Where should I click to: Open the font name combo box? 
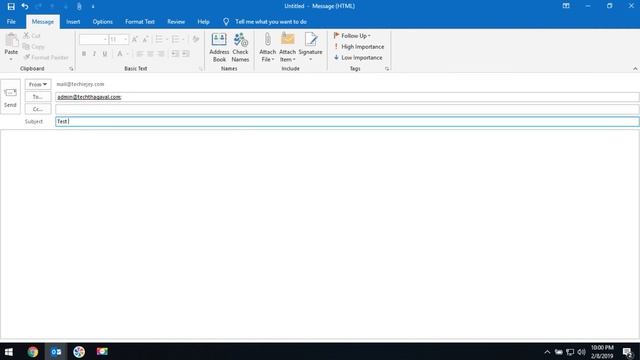point(93,39)
